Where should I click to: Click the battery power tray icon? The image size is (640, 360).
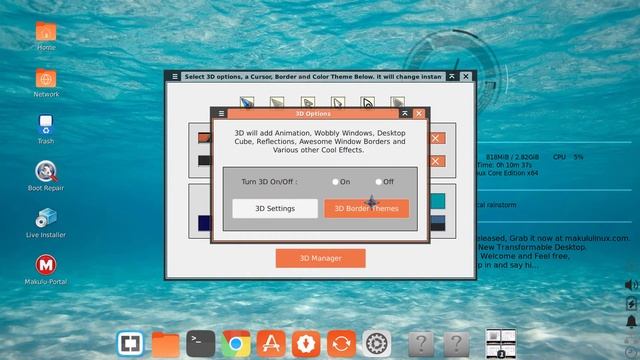tap(631, 303)
